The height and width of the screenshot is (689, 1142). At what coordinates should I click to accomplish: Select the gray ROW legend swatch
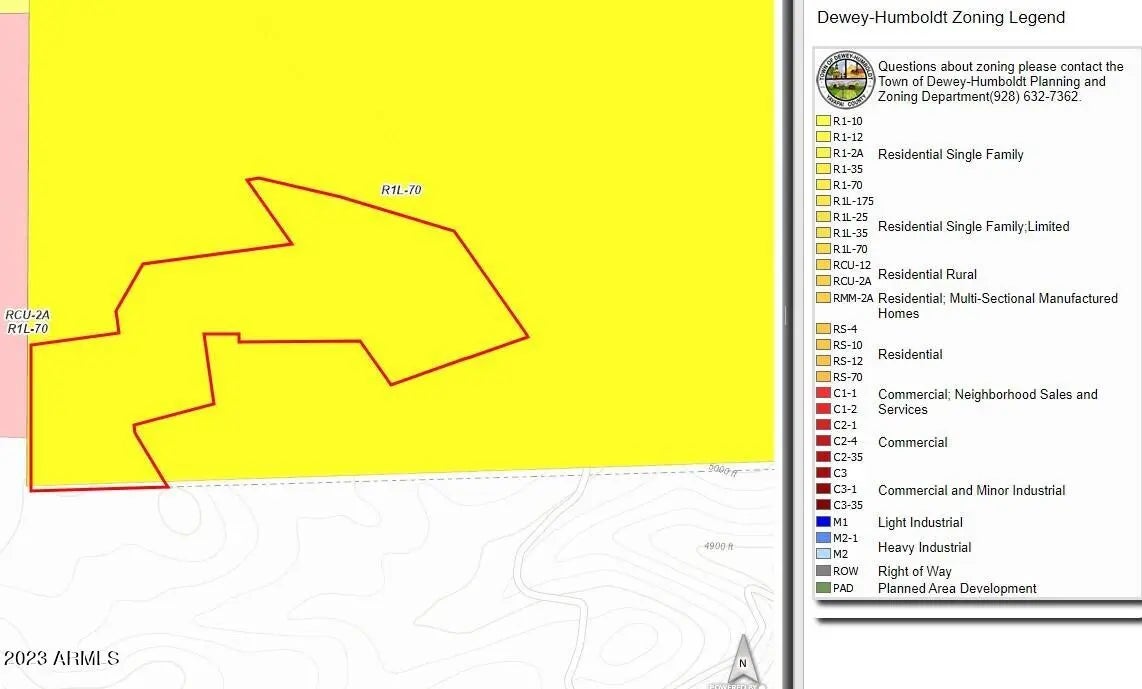click(x=823, y=571)
